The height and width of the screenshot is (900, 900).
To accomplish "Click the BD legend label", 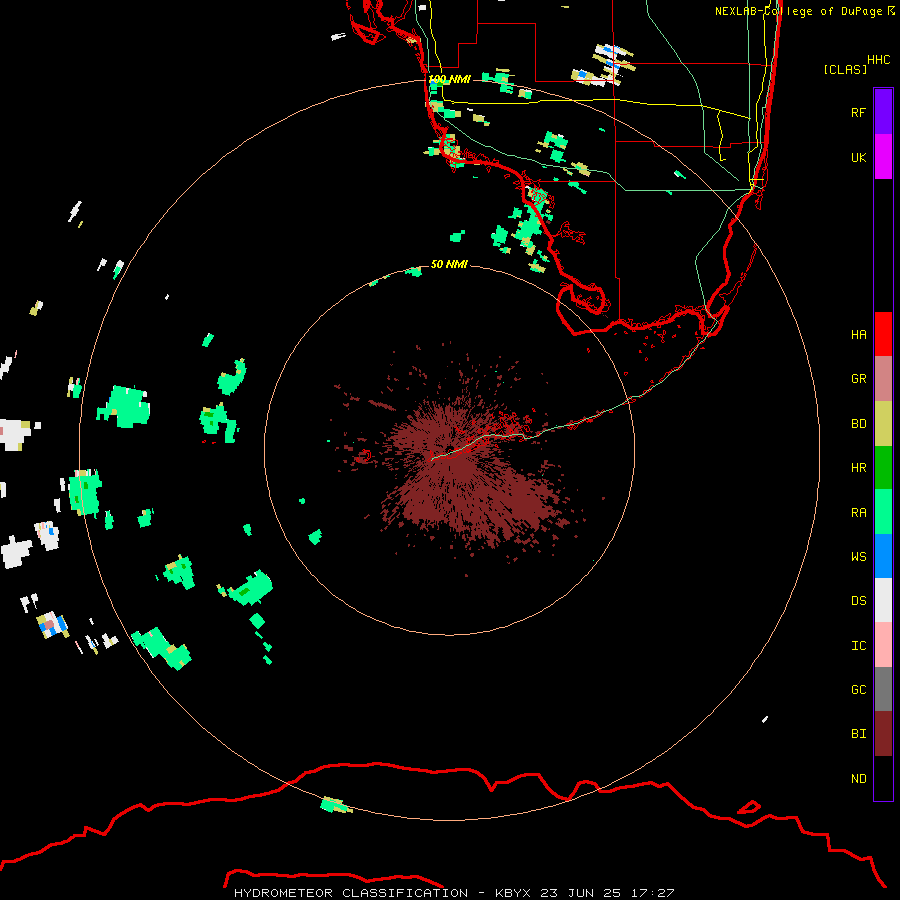I will [x=858, y=424].
